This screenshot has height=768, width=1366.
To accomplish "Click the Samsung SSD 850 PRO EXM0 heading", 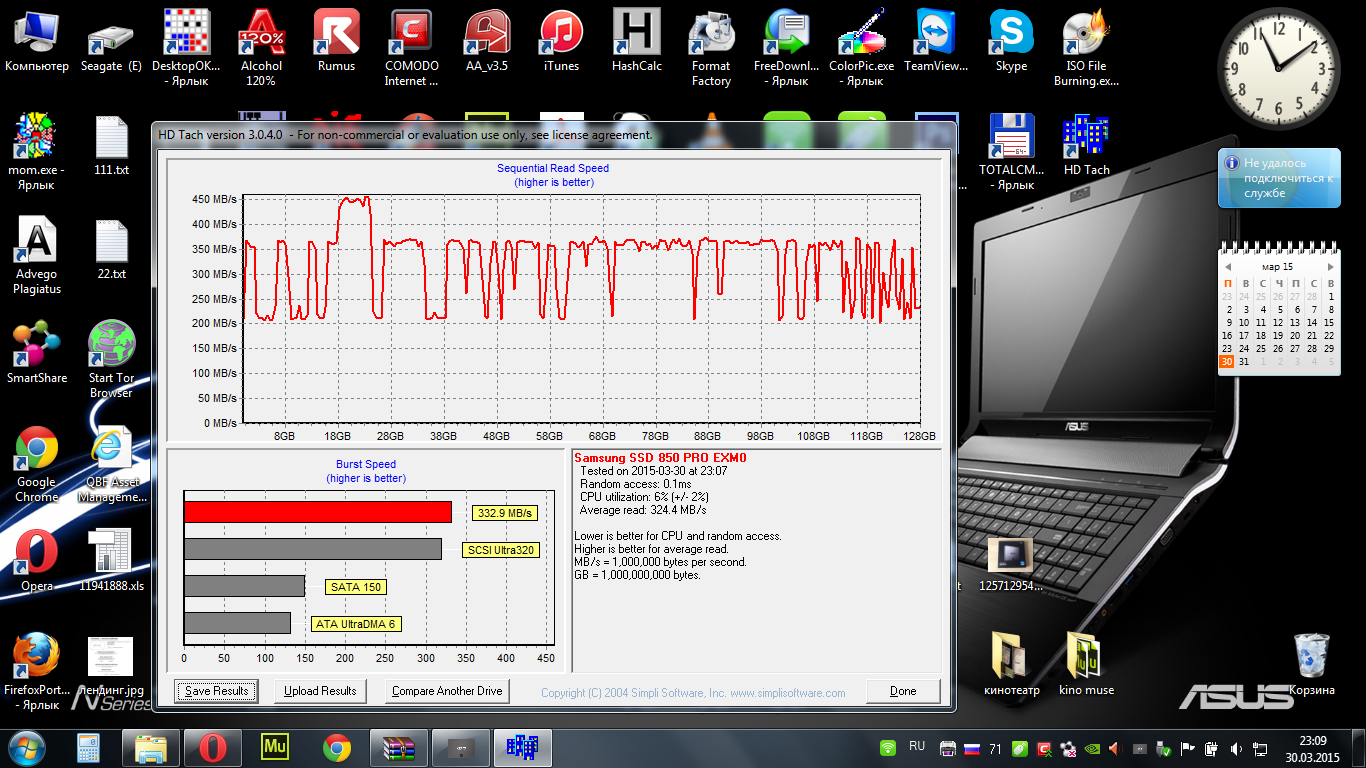I will (660, 458).
